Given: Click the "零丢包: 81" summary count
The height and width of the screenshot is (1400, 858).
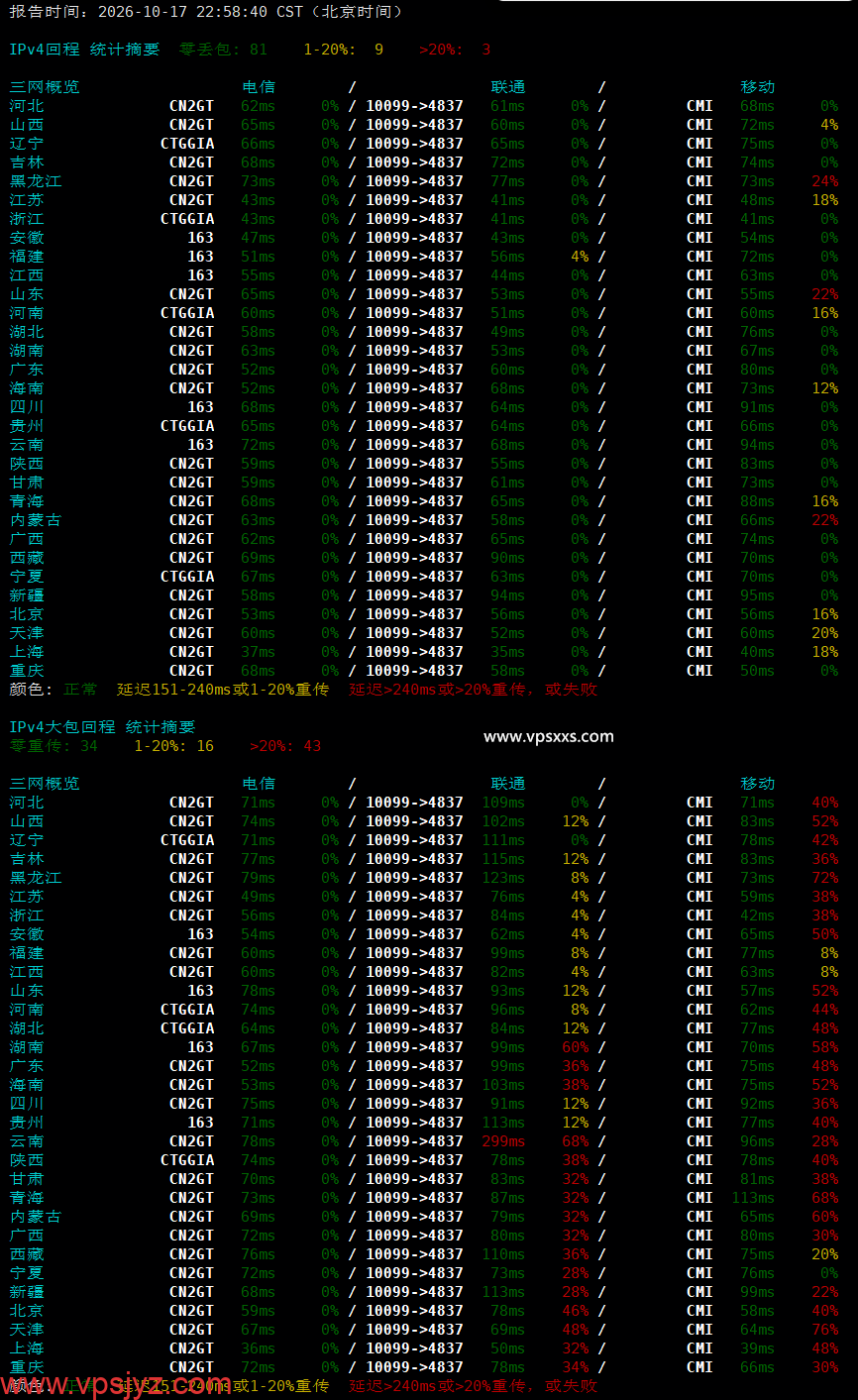Looking at the screenshot, I should 223,50.
